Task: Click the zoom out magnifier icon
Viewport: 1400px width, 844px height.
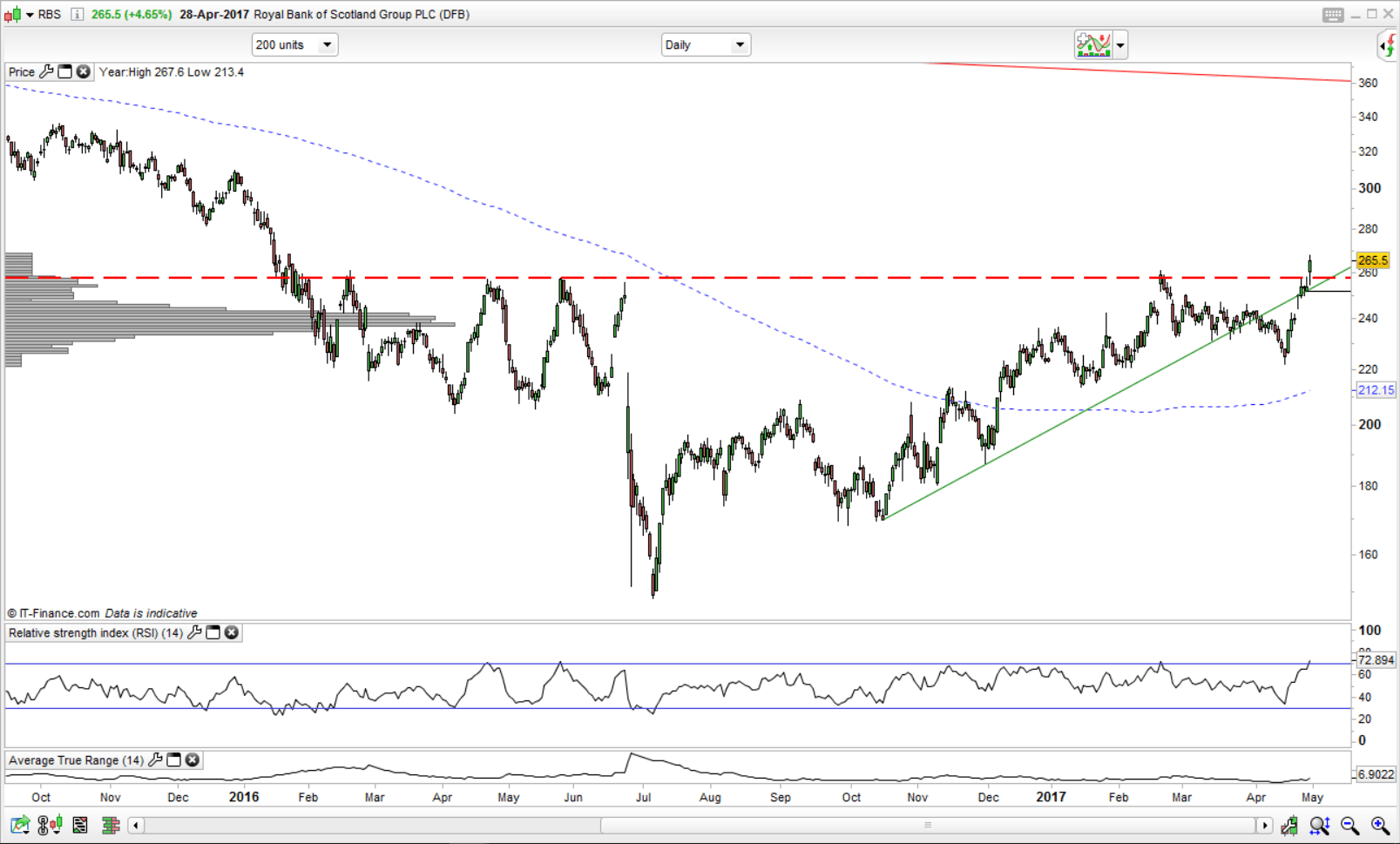Action: pyautogui.click(x=1349, y=825)
